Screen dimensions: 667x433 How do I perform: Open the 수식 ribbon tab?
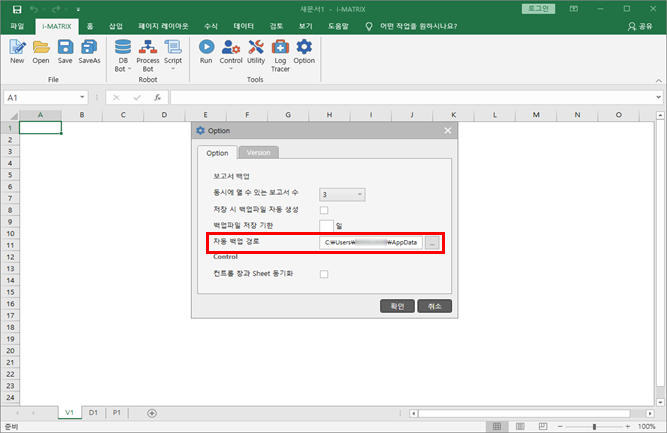(210, 26)
